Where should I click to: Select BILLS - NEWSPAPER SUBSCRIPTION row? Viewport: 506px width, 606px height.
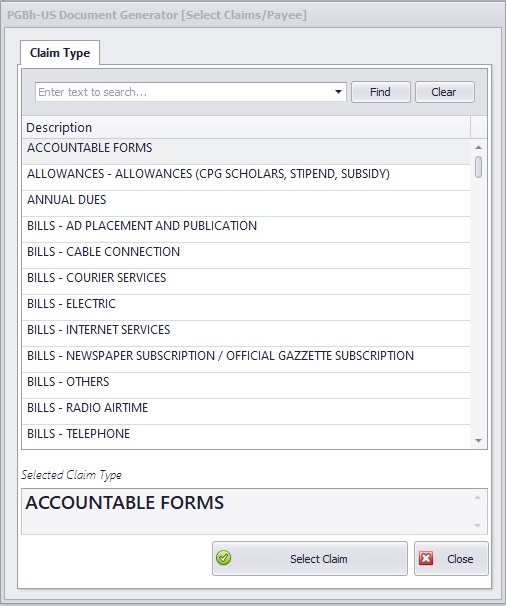(x=246, y=359)
